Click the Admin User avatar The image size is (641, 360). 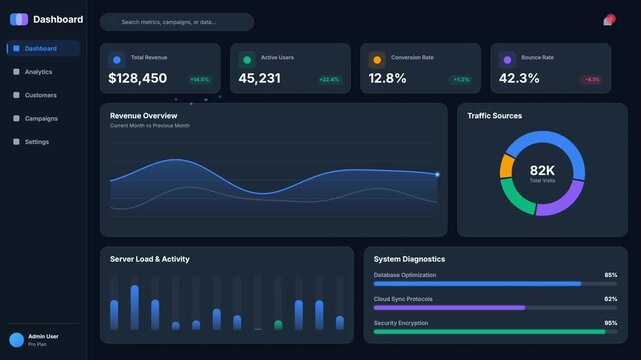16,340
